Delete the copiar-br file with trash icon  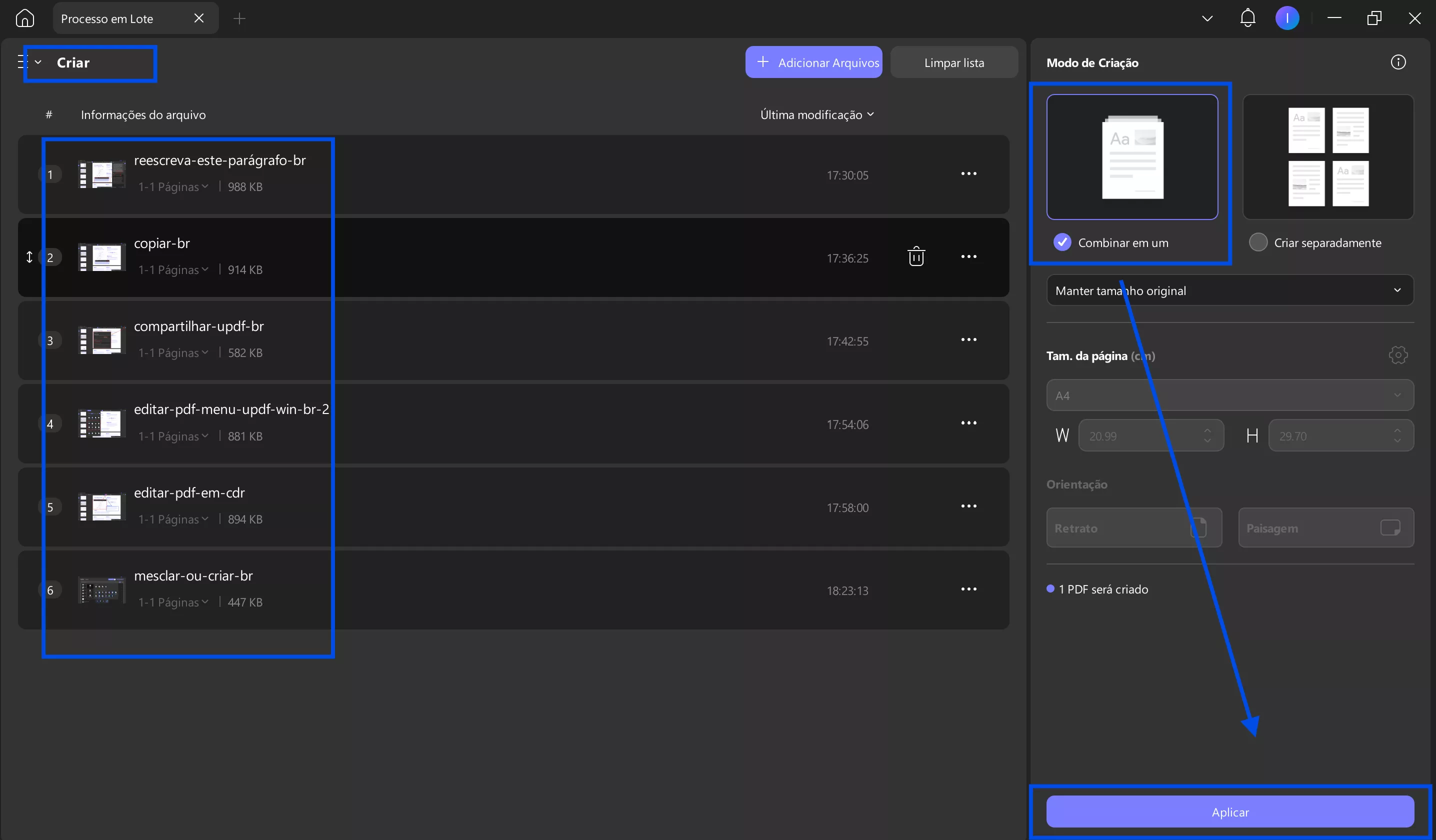(915, 256)
